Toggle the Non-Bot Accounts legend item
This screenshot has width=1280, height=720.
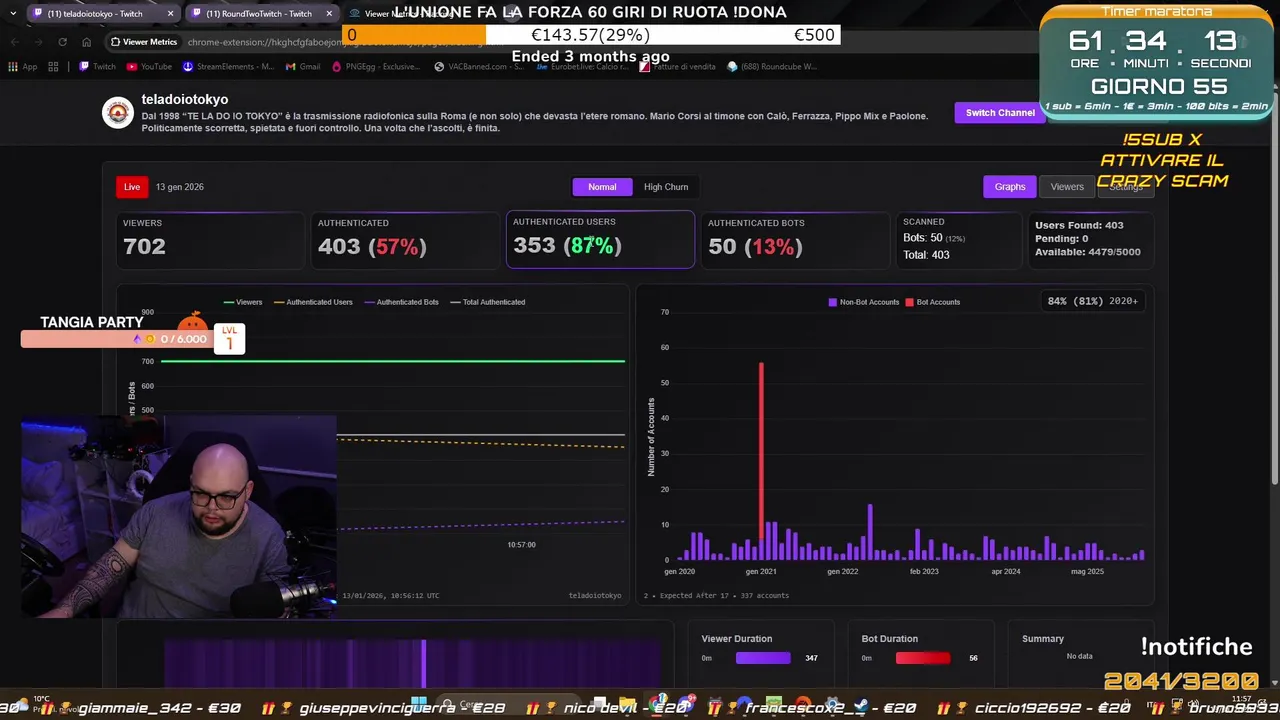pos(864,302)
